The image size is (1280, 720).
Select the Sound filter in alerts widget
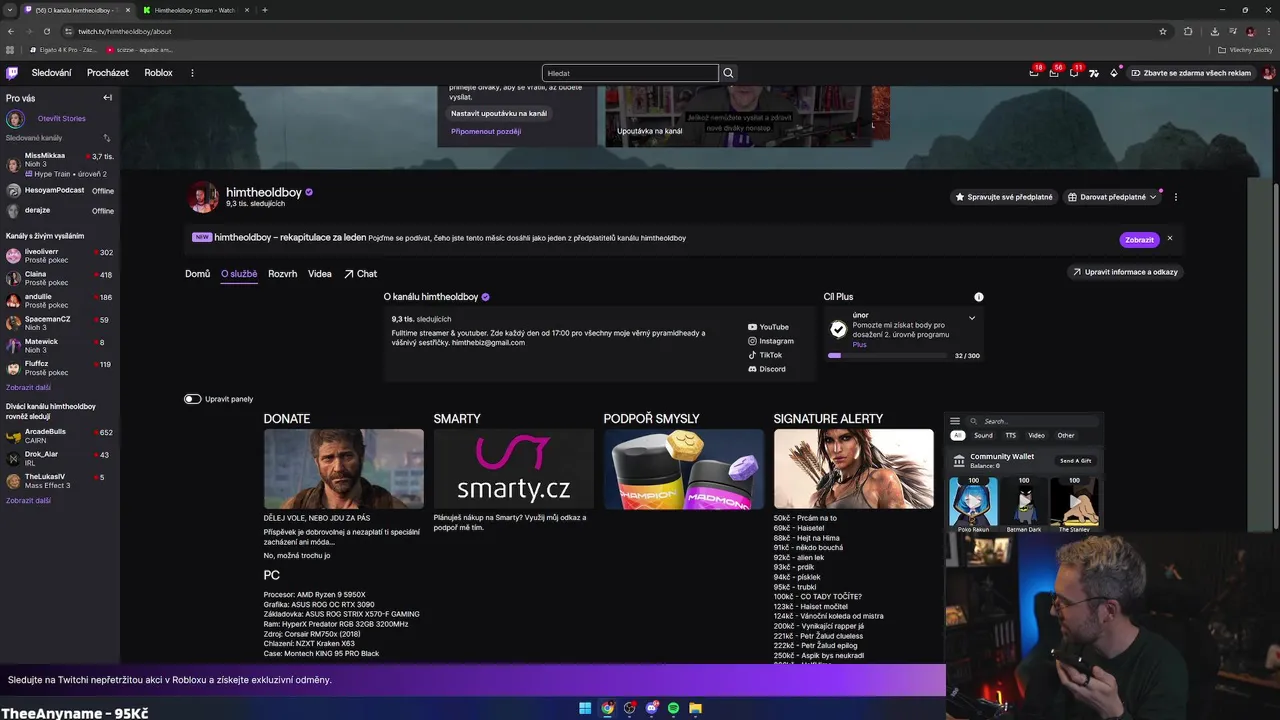coord(984,435)
